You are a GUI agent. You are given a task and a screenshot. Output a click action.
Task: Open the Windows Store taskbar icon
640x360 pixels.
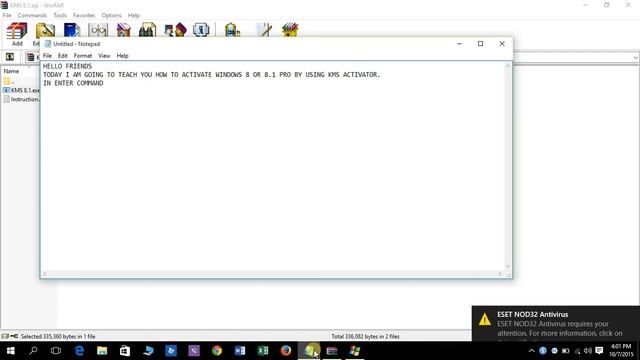click(125, 351)
